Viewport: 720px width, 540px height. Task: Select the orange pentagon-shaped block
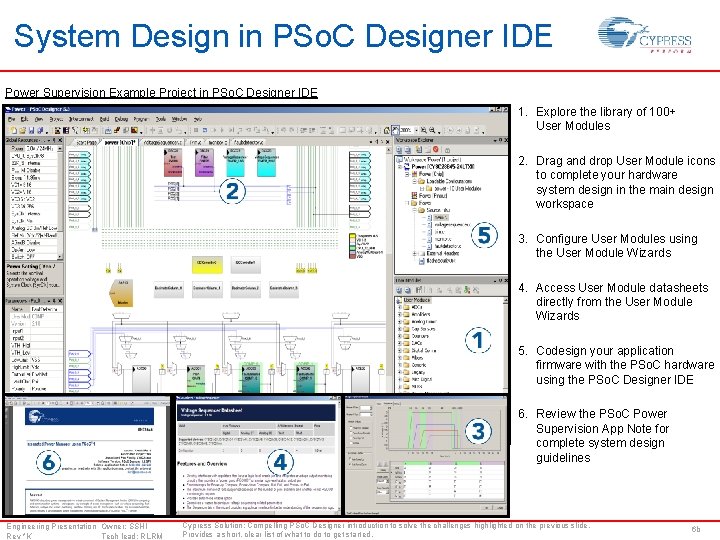[121, 293]
